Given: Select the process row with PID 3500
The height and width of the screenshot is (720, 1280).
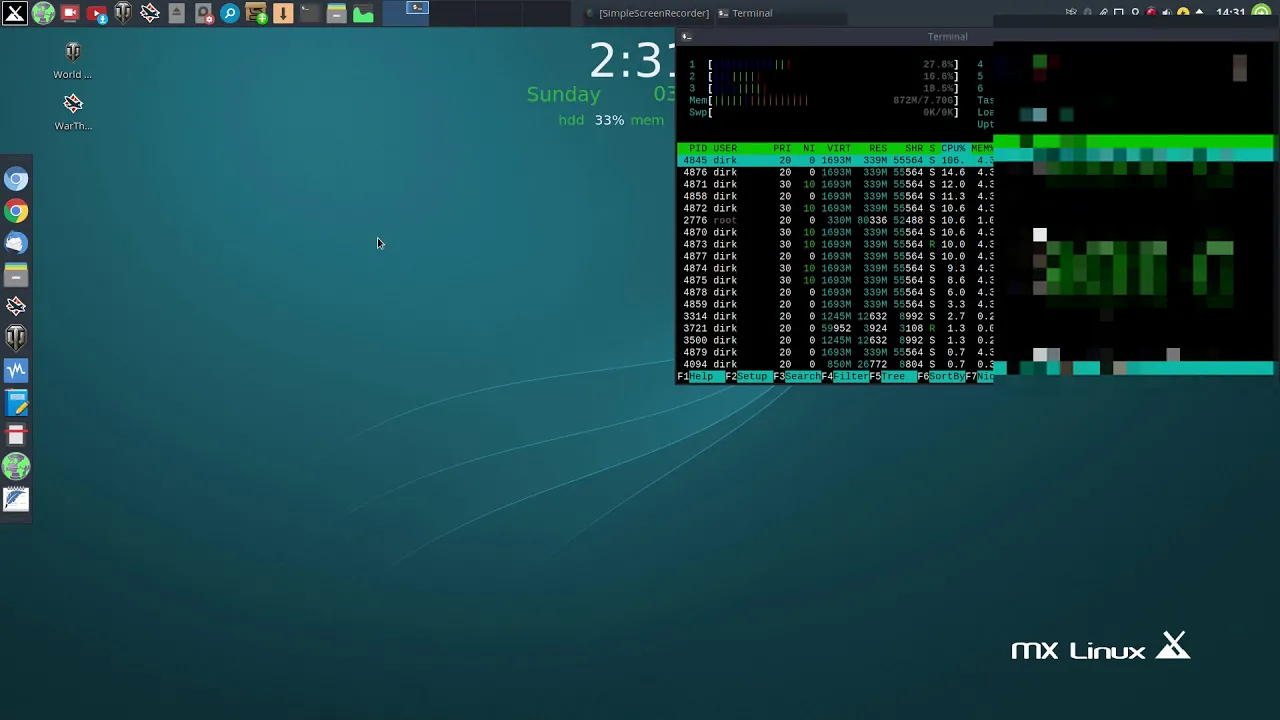Looking at the screenshot, I should click(x=835, y=340).
